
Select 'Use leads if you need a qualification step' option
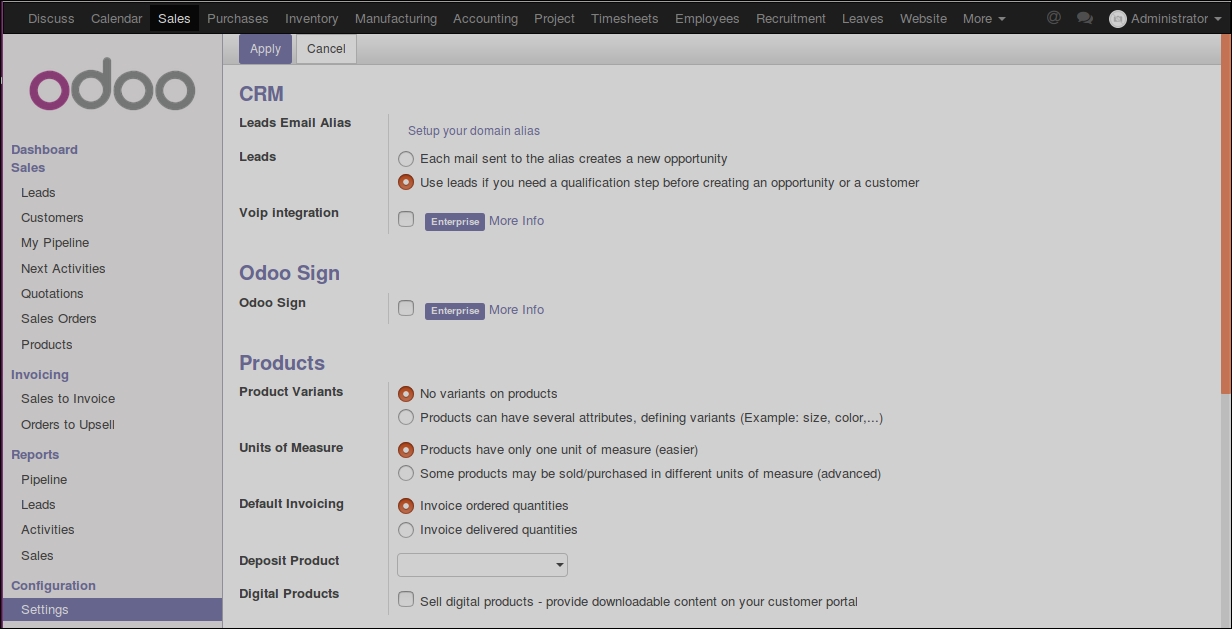pyautogui.click(x=406, y=183)
